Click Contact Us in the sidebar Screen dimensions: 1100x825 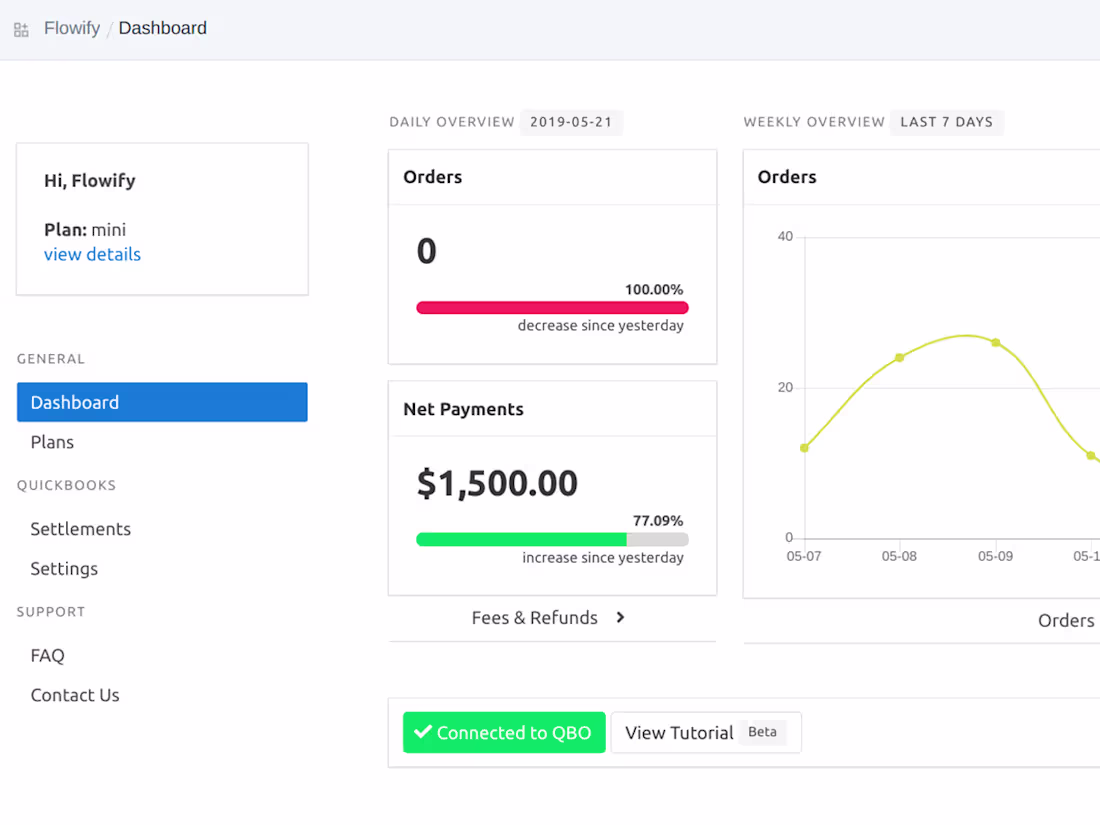pos(75,694)
